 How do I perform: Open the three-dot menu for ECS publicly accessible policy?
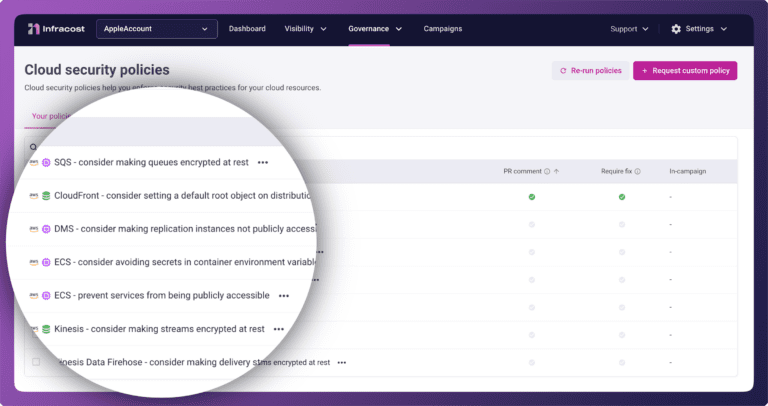(284, 296)
